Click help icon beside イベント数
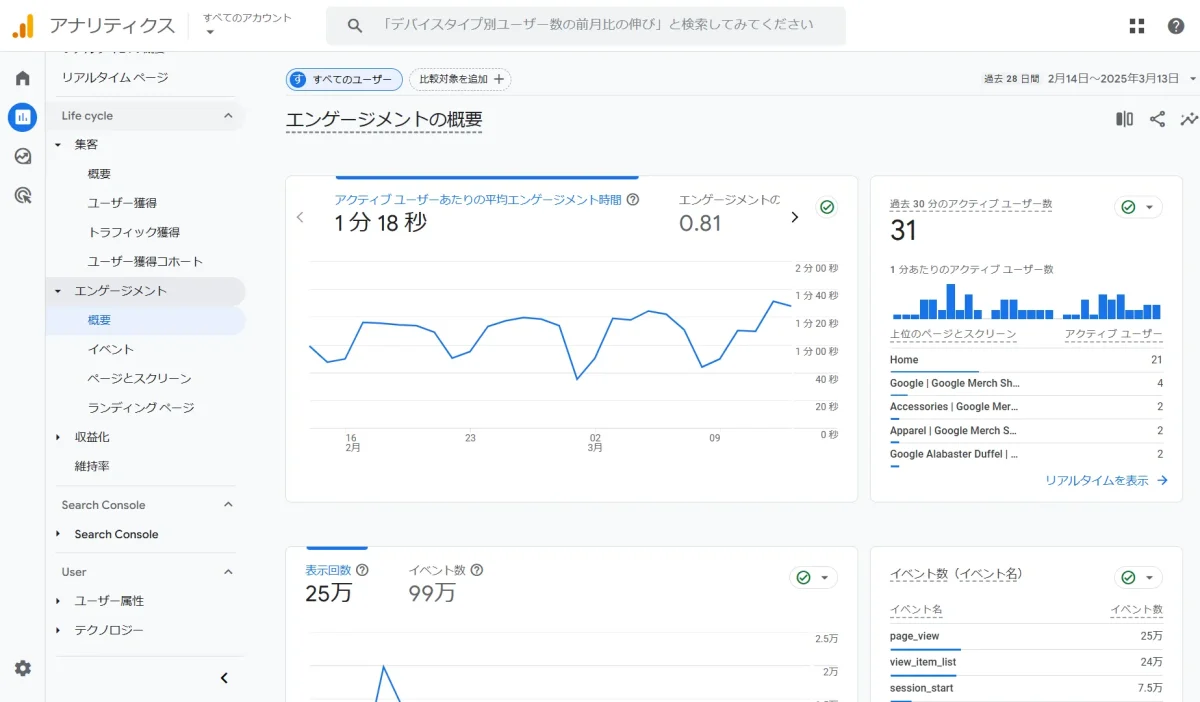1200x702 pixels. tap(477, 570)
